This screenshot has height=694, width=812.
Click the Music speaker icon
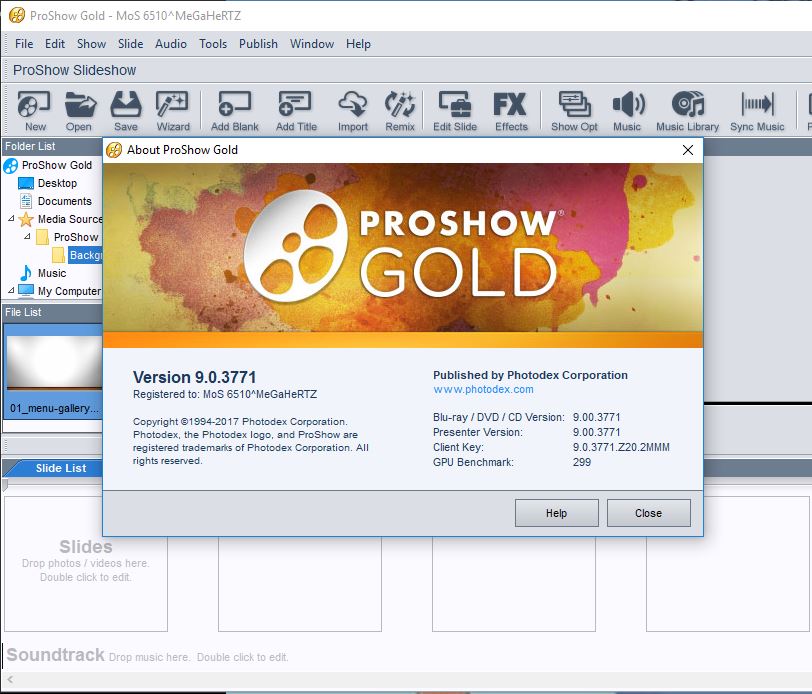[628, 111]
